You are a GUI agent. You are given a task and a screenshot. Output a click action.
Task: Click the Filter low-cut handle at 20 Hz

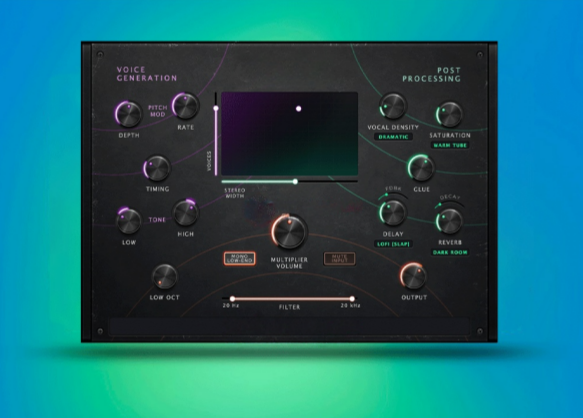tap(232, 299)
